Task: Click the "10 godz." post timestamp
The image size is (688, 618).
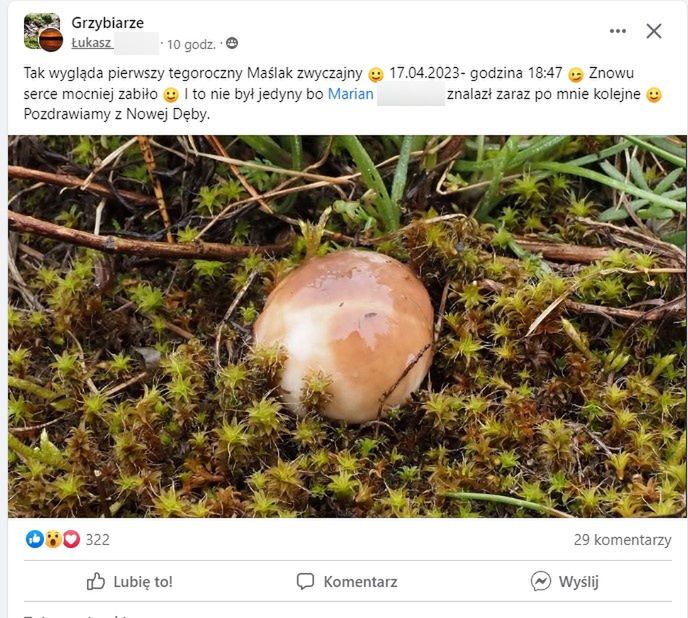Action: [192, 44]
